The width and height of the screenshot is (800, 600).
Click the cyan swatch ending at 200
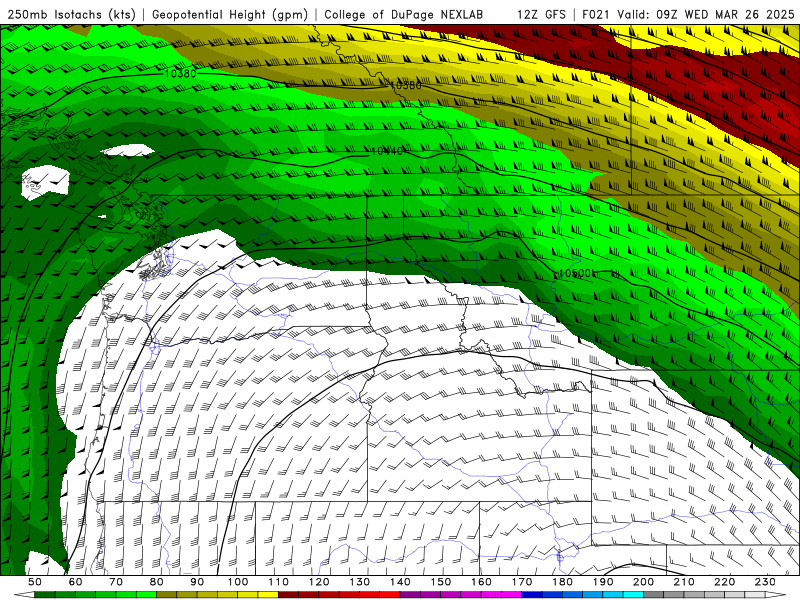pyautogui.click(x=634, y=595)
